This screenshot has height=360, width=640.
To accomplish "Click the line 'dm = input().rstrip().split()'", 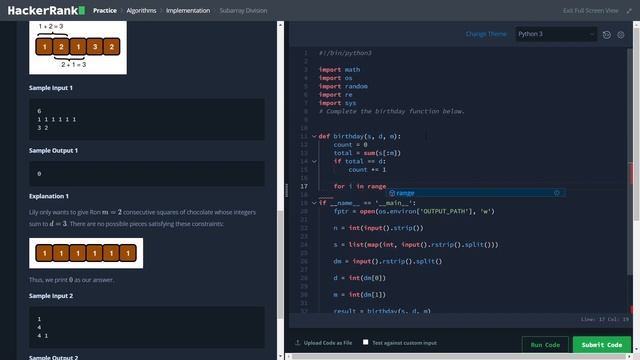I will click(x=388, y=261).
